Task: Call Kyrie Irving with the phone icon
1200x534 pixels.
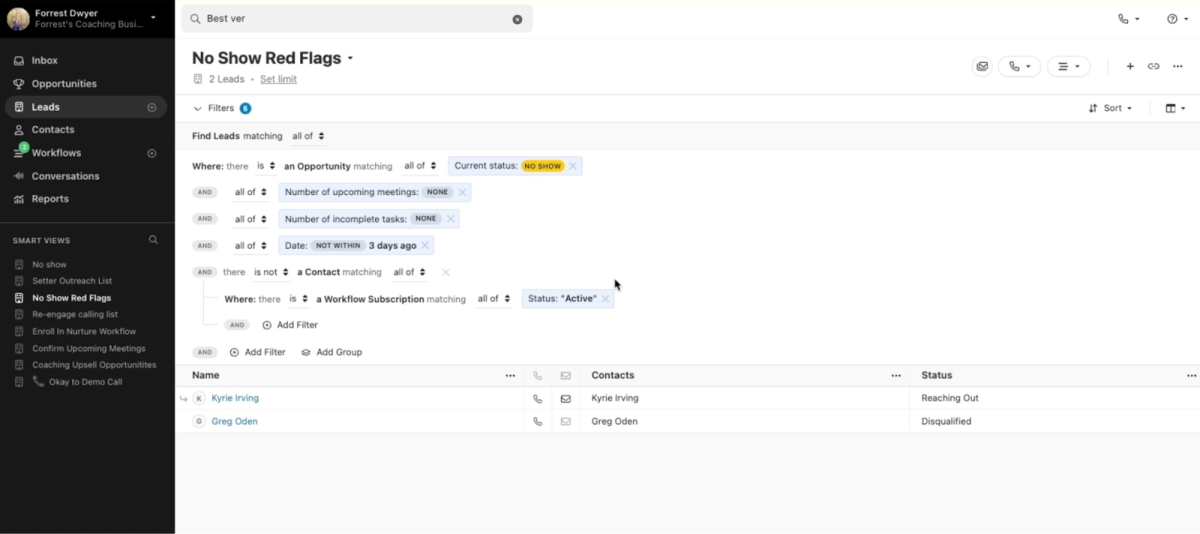Action: pos(537,398)
